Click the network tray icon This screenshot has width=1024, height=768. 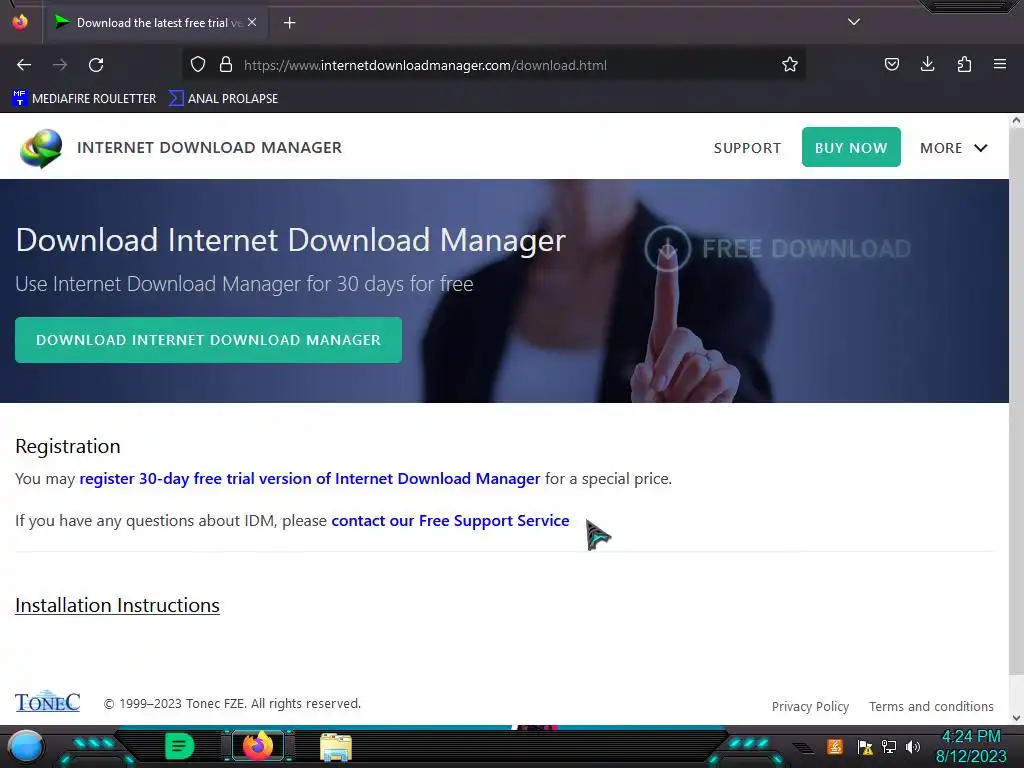click(x=889, y=746)
